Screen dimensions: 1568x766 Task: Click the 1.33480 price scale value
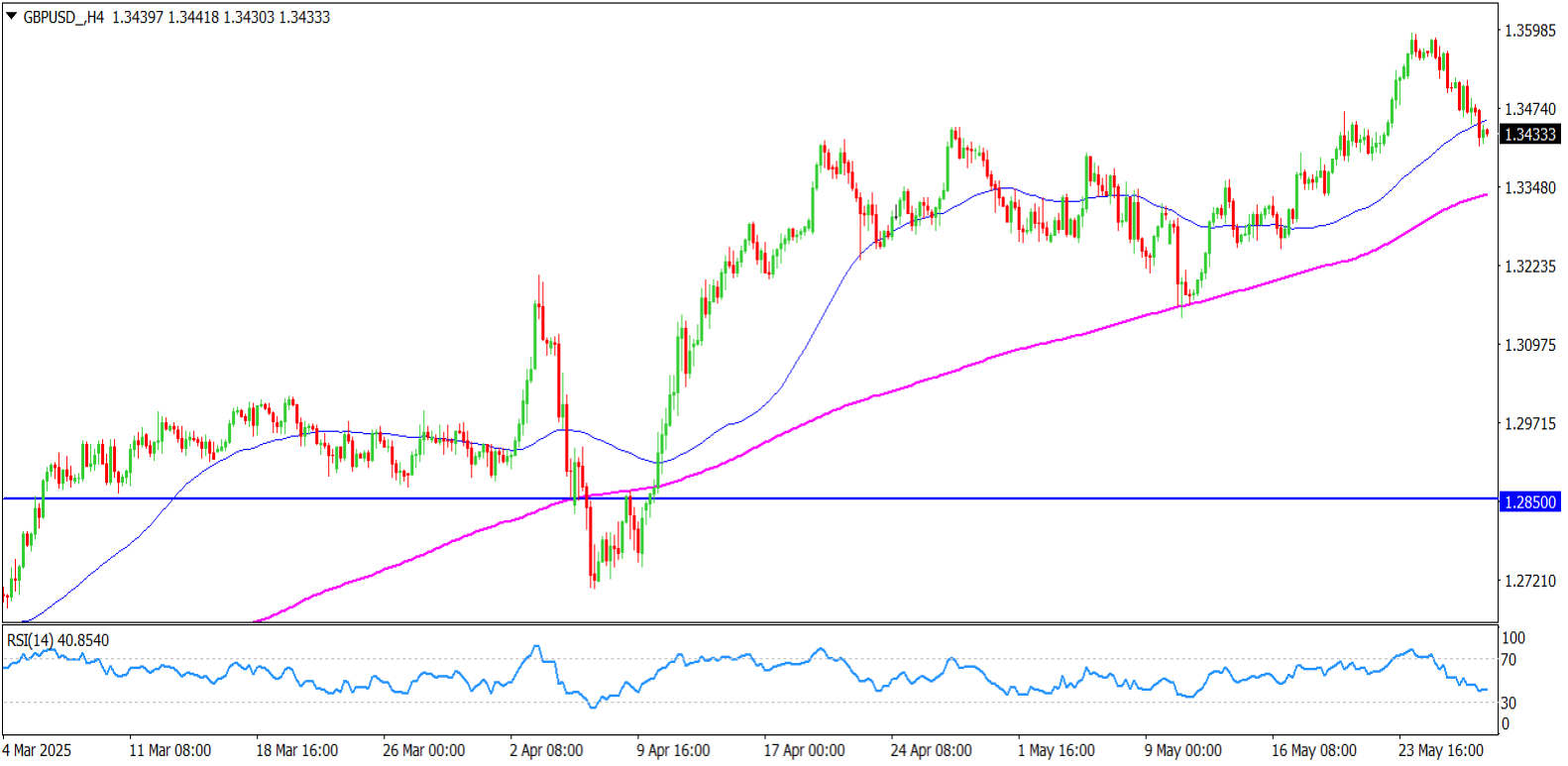(1530, 187)
